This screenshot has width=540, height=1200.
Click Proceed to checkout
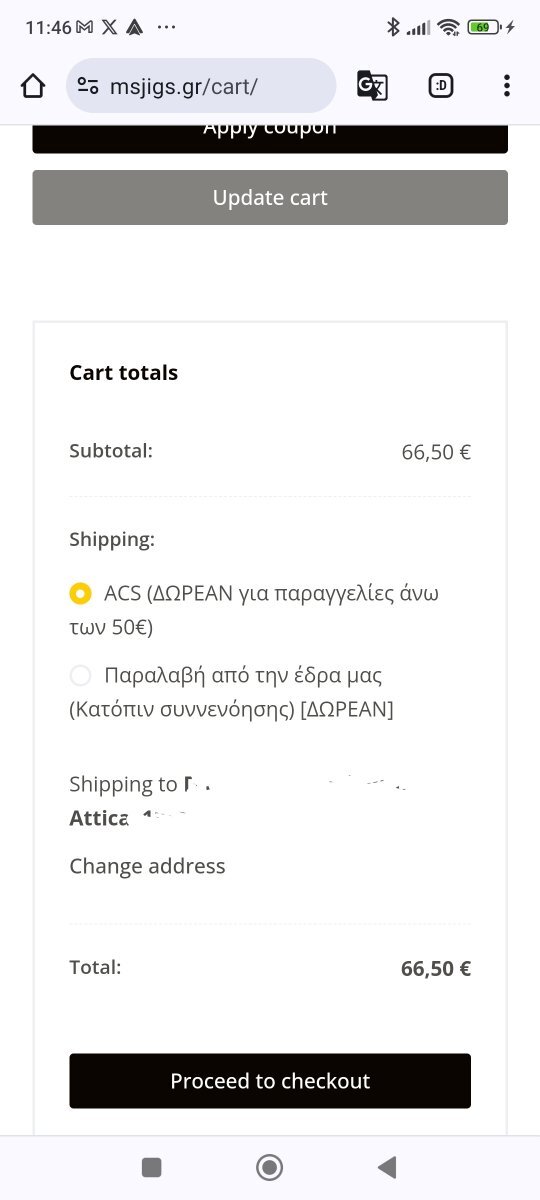pos(270,1081)
